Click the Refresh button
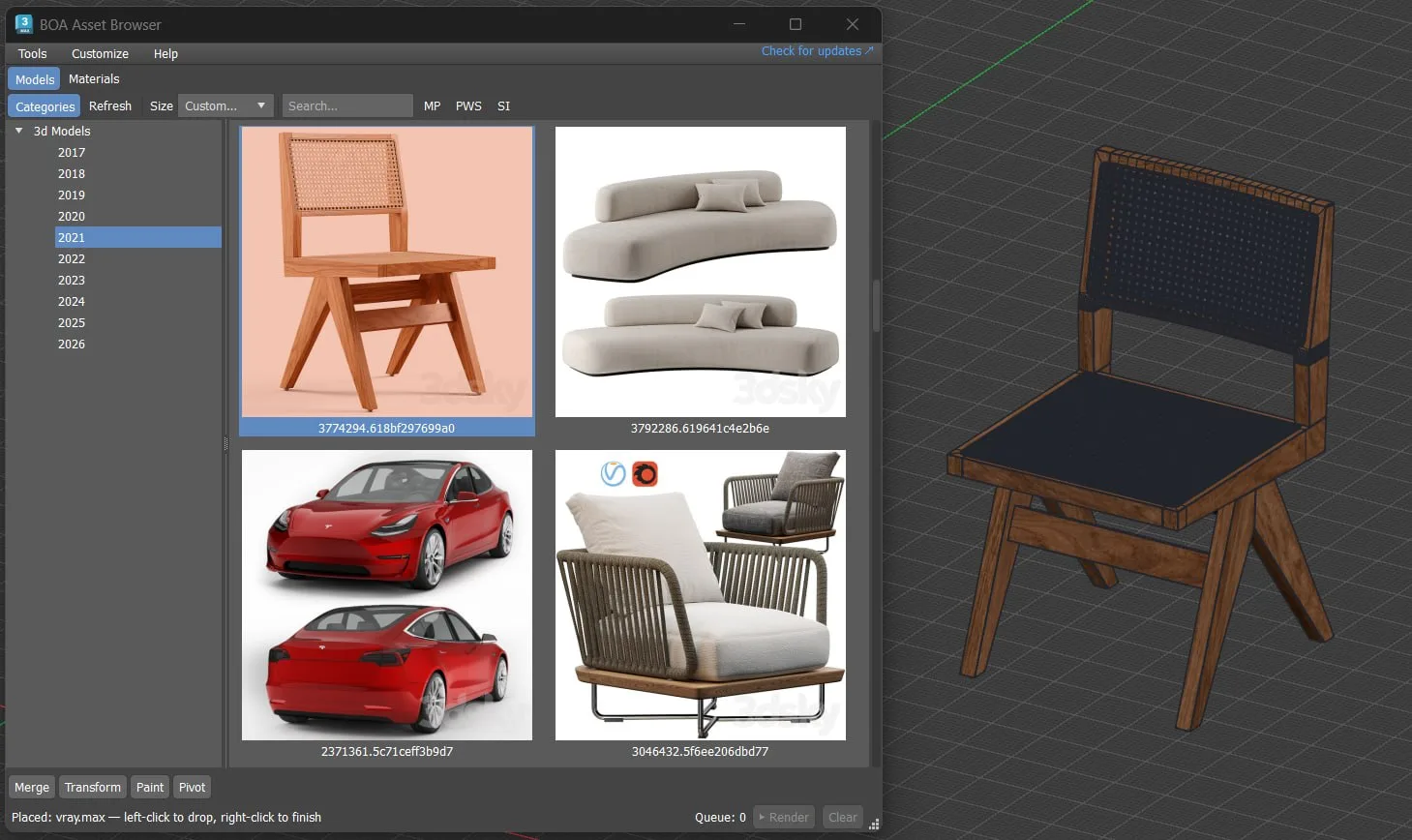Screen dimensions: 1412x840 110,106
